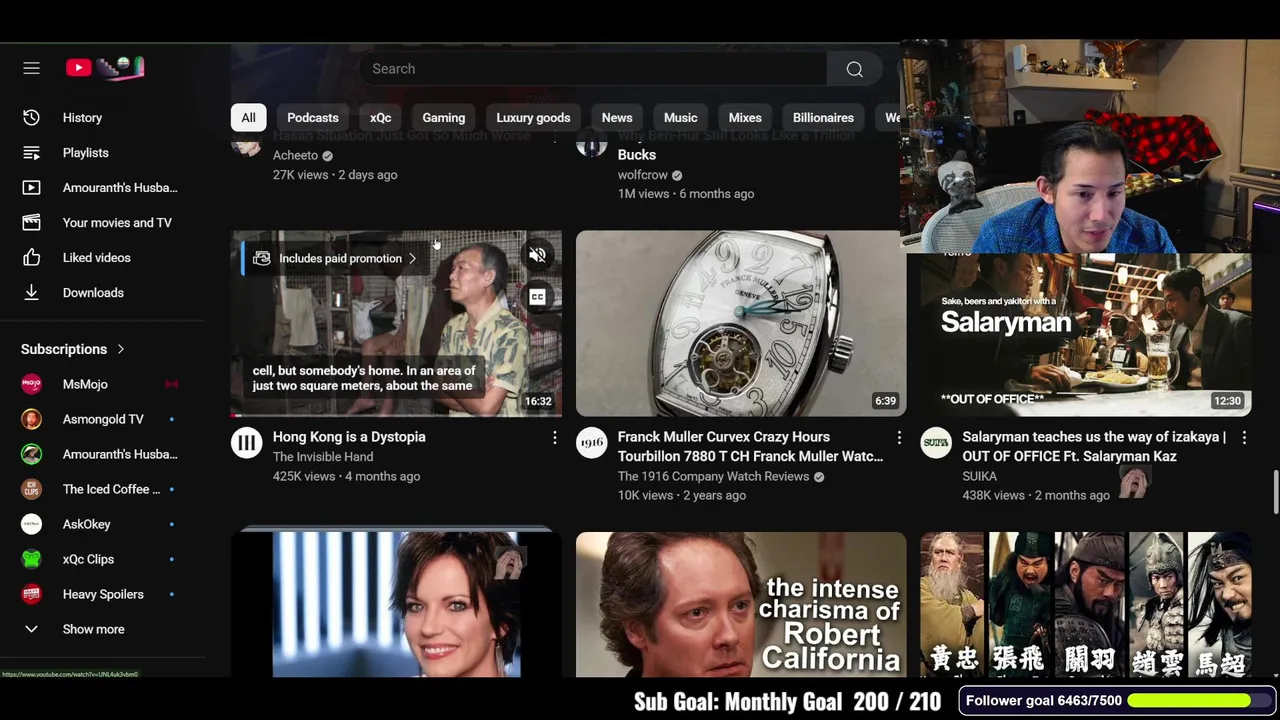Open options menu for Franck Muller video

click(x=899, y=438)
